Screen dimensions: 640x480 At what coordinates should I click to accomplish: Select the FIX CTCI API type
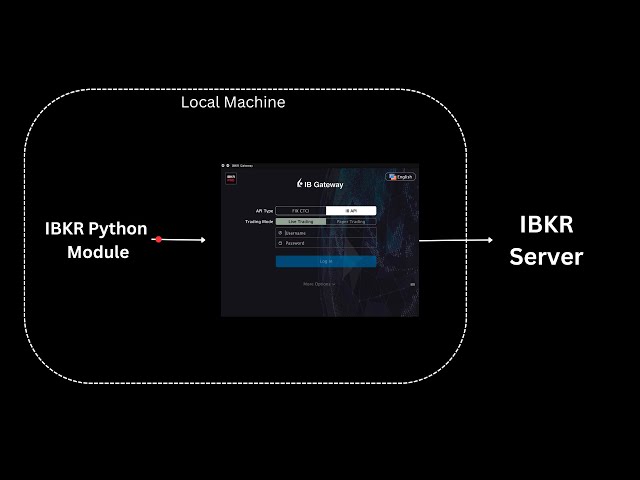pyautogui.click(x=301, y=211)
